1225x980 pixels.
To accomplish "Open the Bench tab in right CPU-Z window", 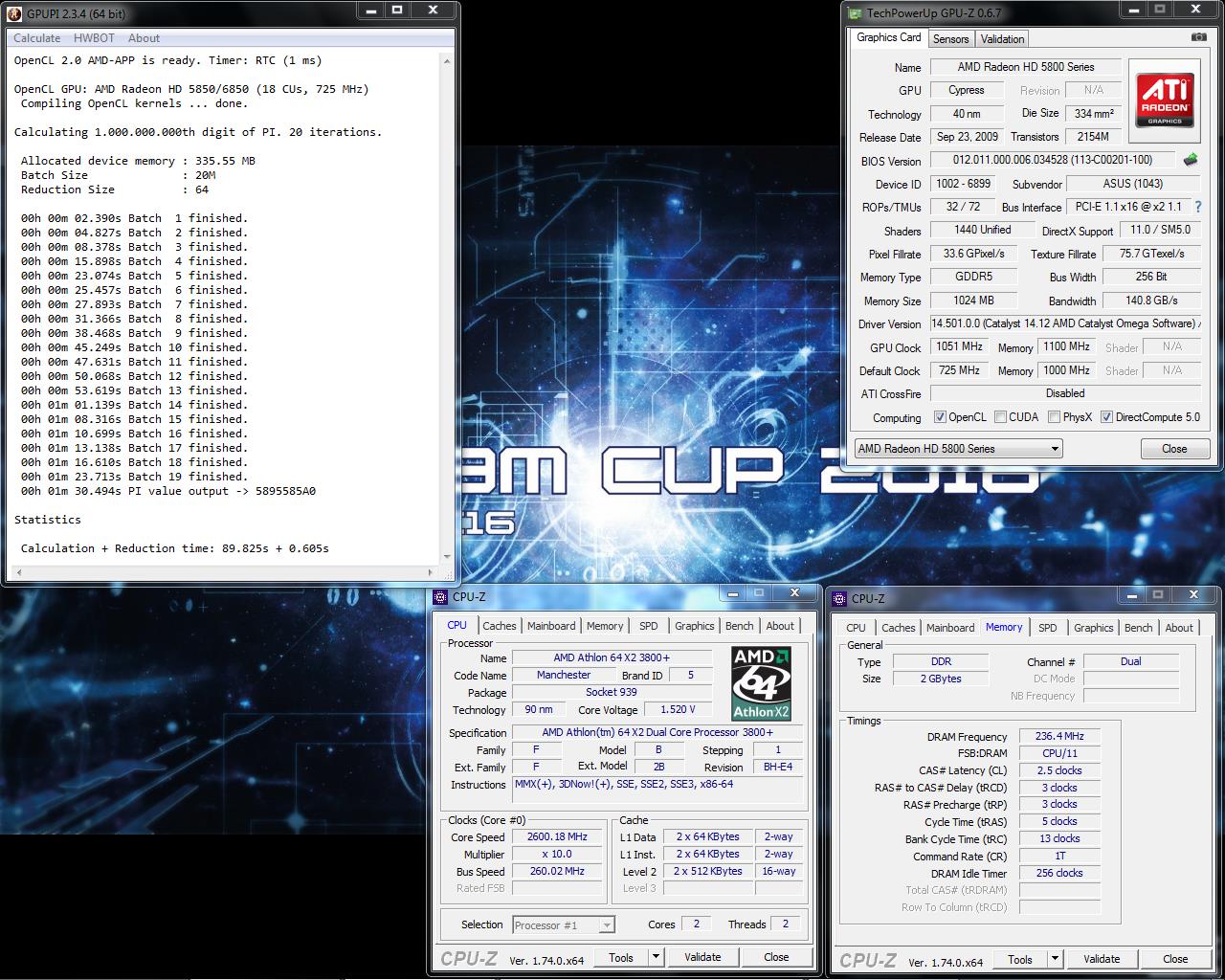I will pyautogui.click(x=1138, y=628).
